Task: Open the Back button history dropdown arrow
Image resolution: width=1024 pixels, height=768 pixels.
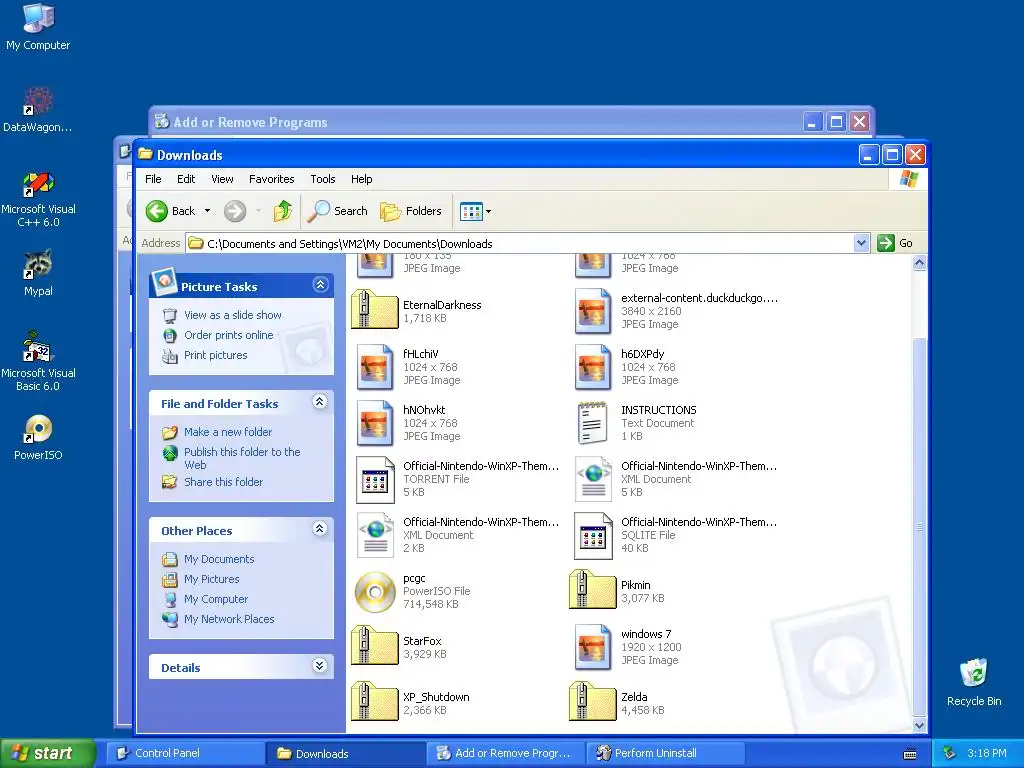Action: coord(208,211)
